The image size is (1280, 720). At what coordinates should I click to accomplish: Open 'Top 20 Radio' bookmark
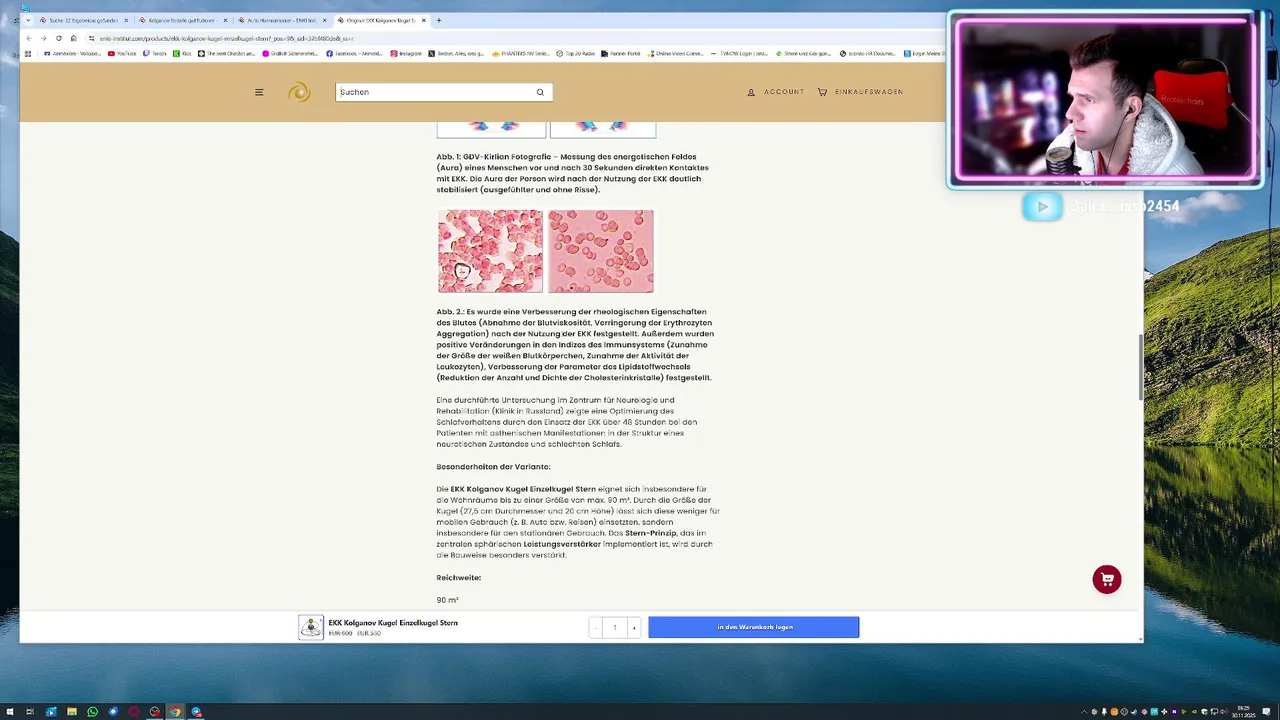tap(578, 53)
